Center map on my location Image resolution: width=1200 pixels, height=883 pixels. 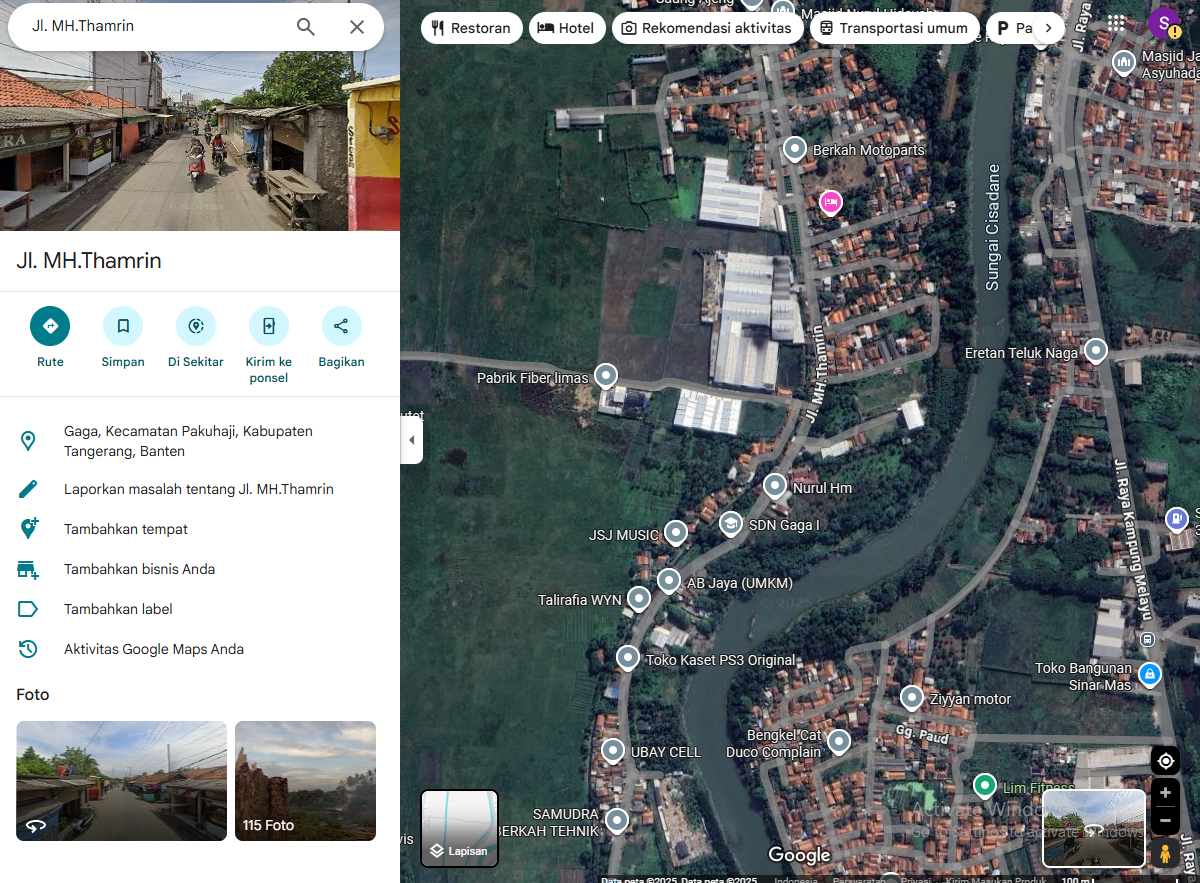1165,761
